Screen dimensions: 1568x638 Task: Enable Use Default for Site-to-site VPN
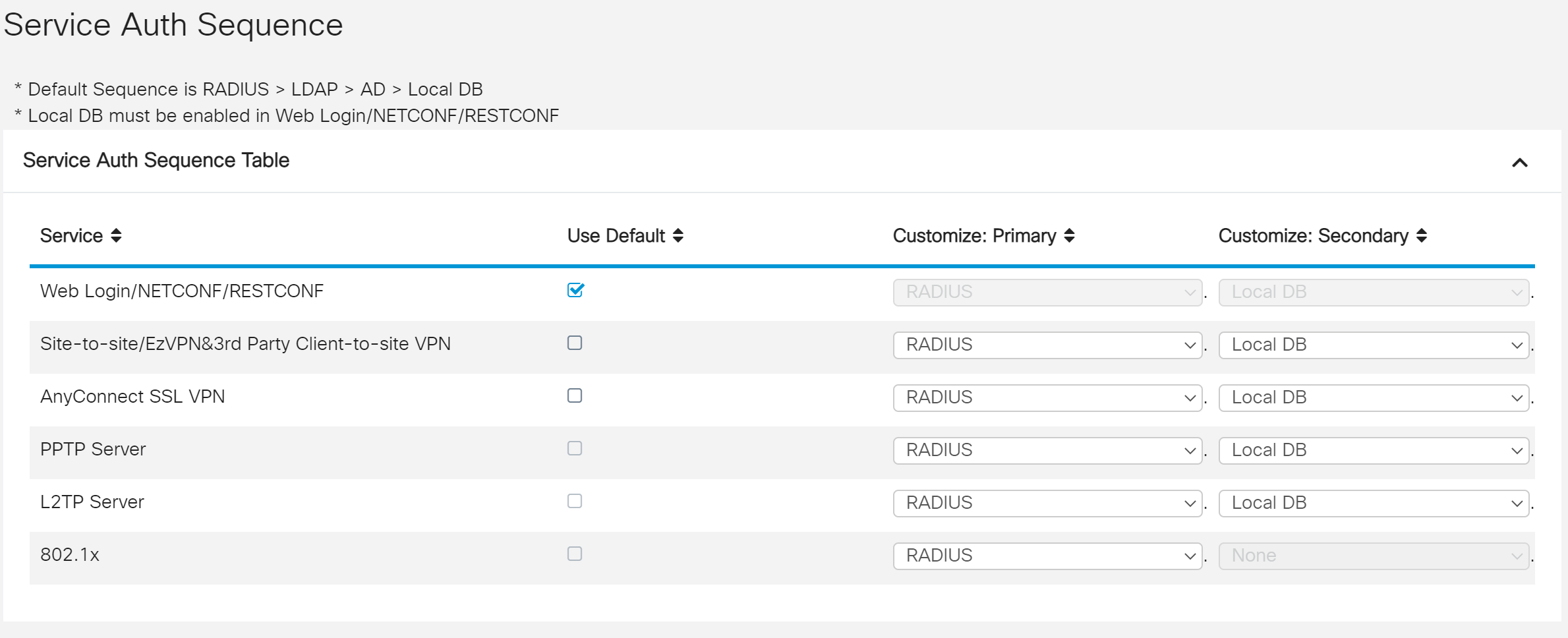click(575, 343)
